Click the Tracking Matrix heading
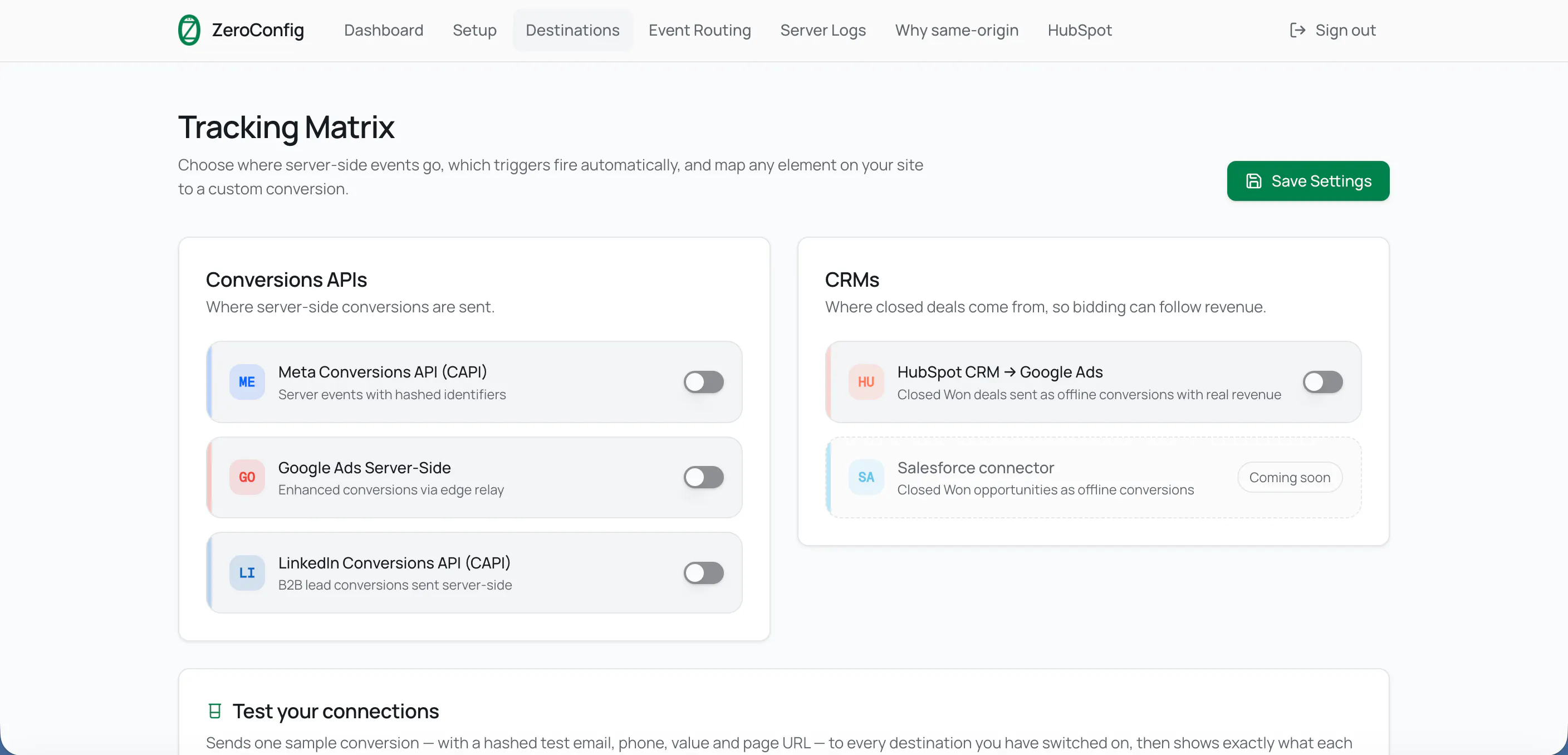Viewport: 1568px width, 755px height. [286, 128]
